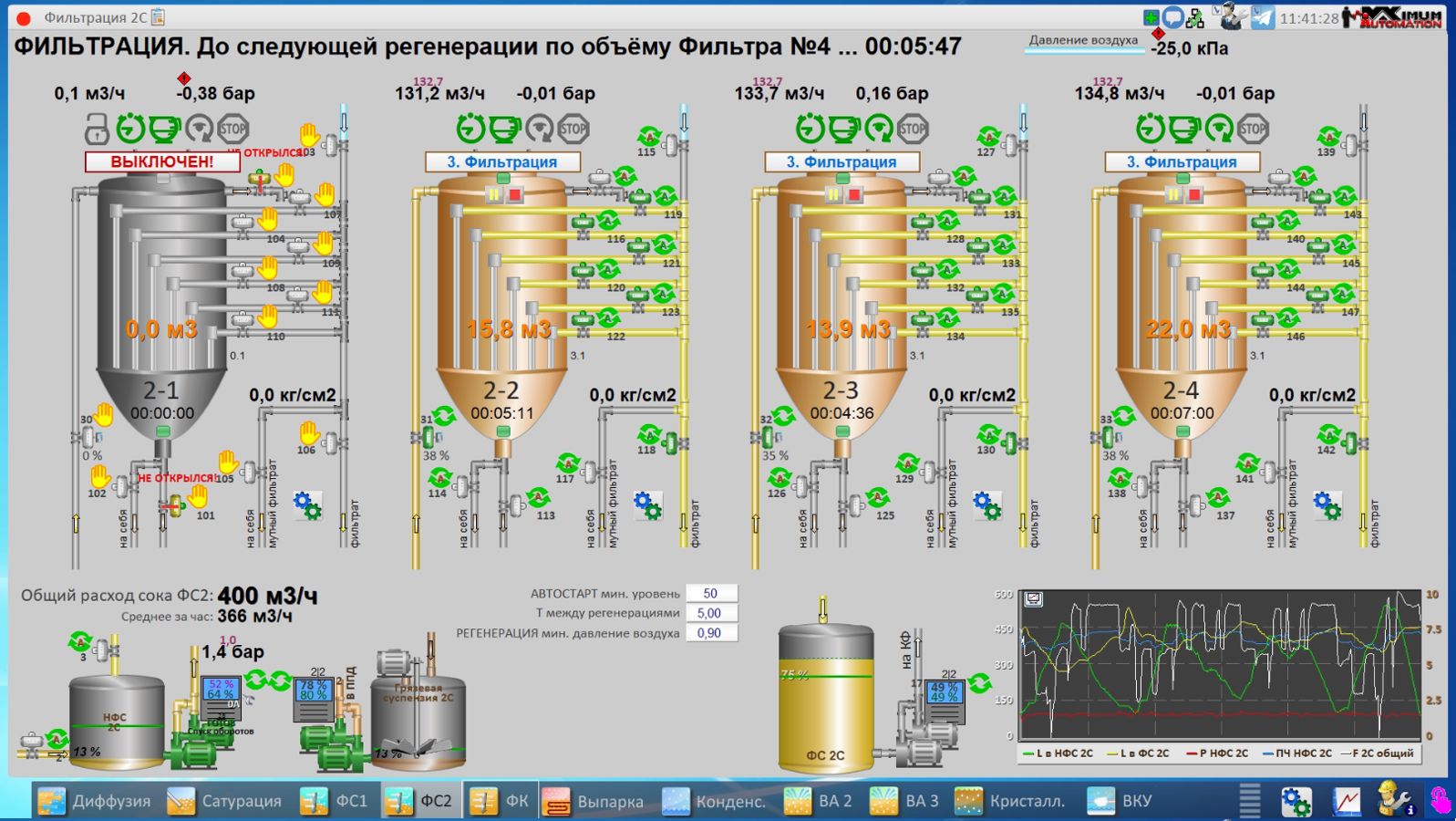This screenshot has height=821, width=1456.
Task: Open gear settings under filter 2-2
Action: click(x=647, y=504)
